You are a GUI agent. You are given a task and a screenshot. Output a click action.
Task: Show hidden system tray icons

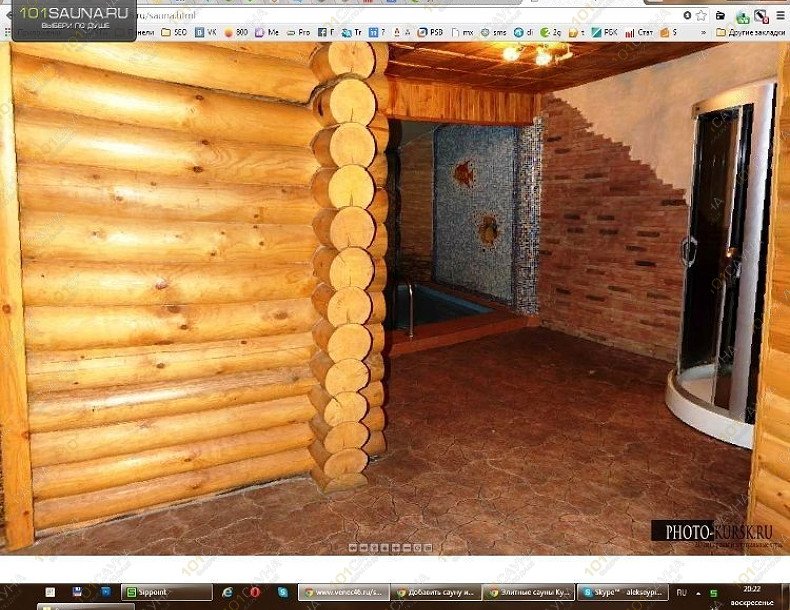pyautogui.click(x=698, y=593)
